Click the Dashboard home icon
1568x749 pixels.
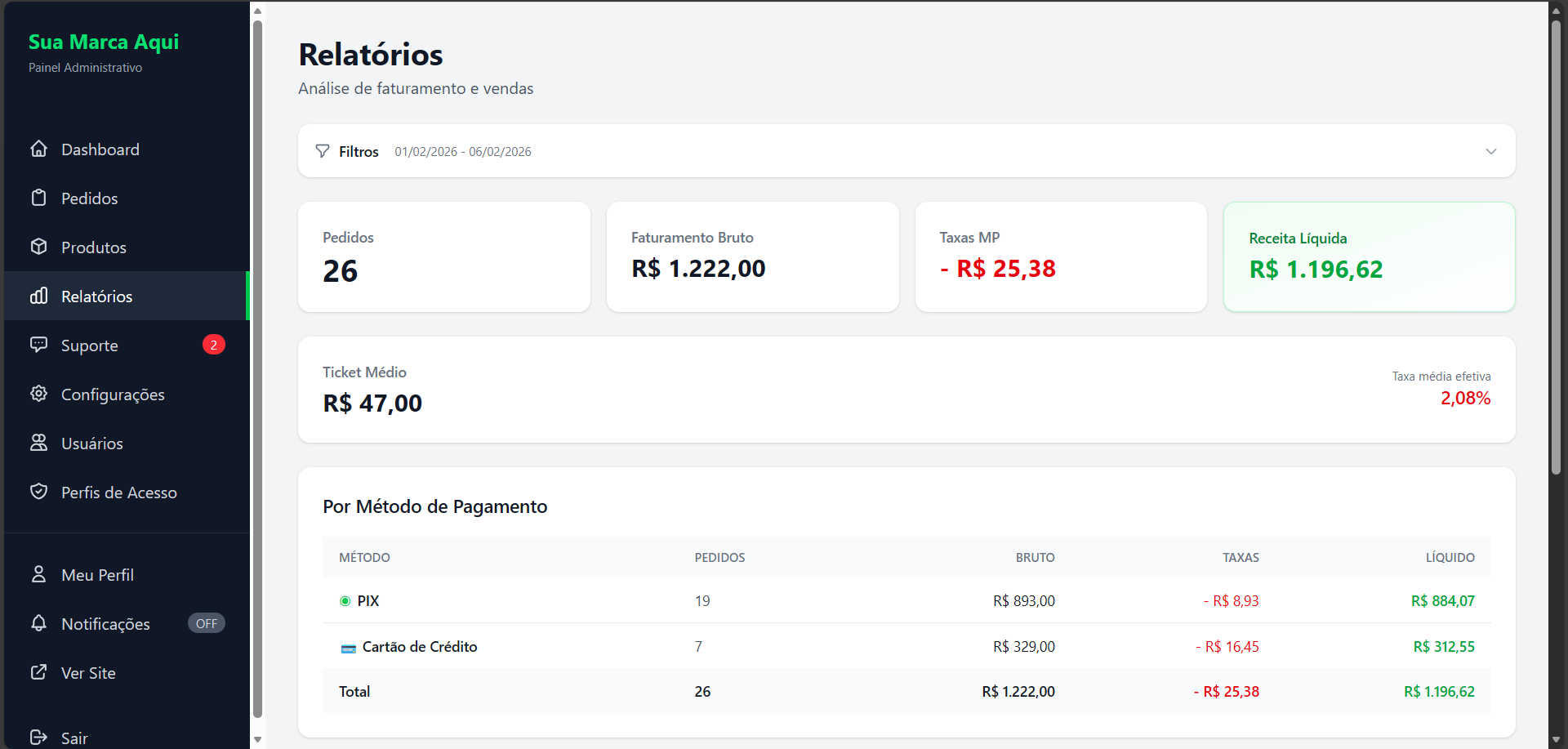pyautogui.click(x=38, y=149)
